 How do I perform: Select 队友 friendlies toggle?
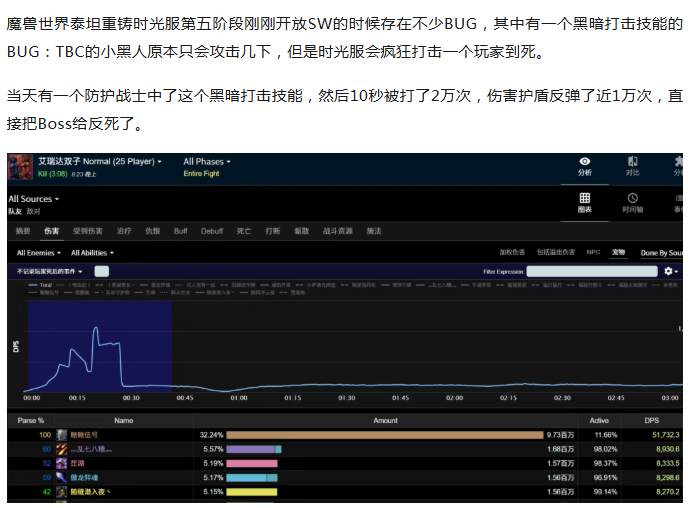(x=15, y=211)
